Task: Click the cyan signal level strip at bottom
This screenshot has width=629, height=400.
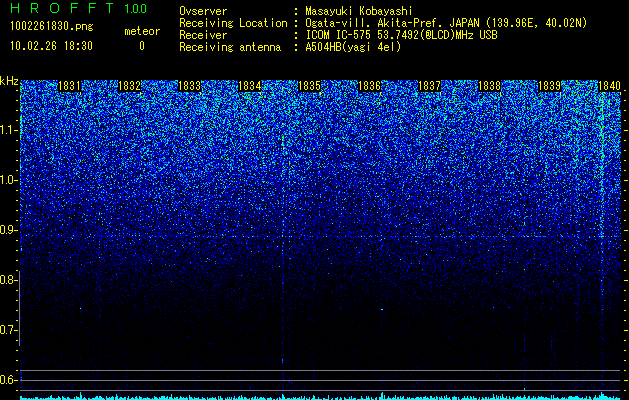Action: point(320,396)
